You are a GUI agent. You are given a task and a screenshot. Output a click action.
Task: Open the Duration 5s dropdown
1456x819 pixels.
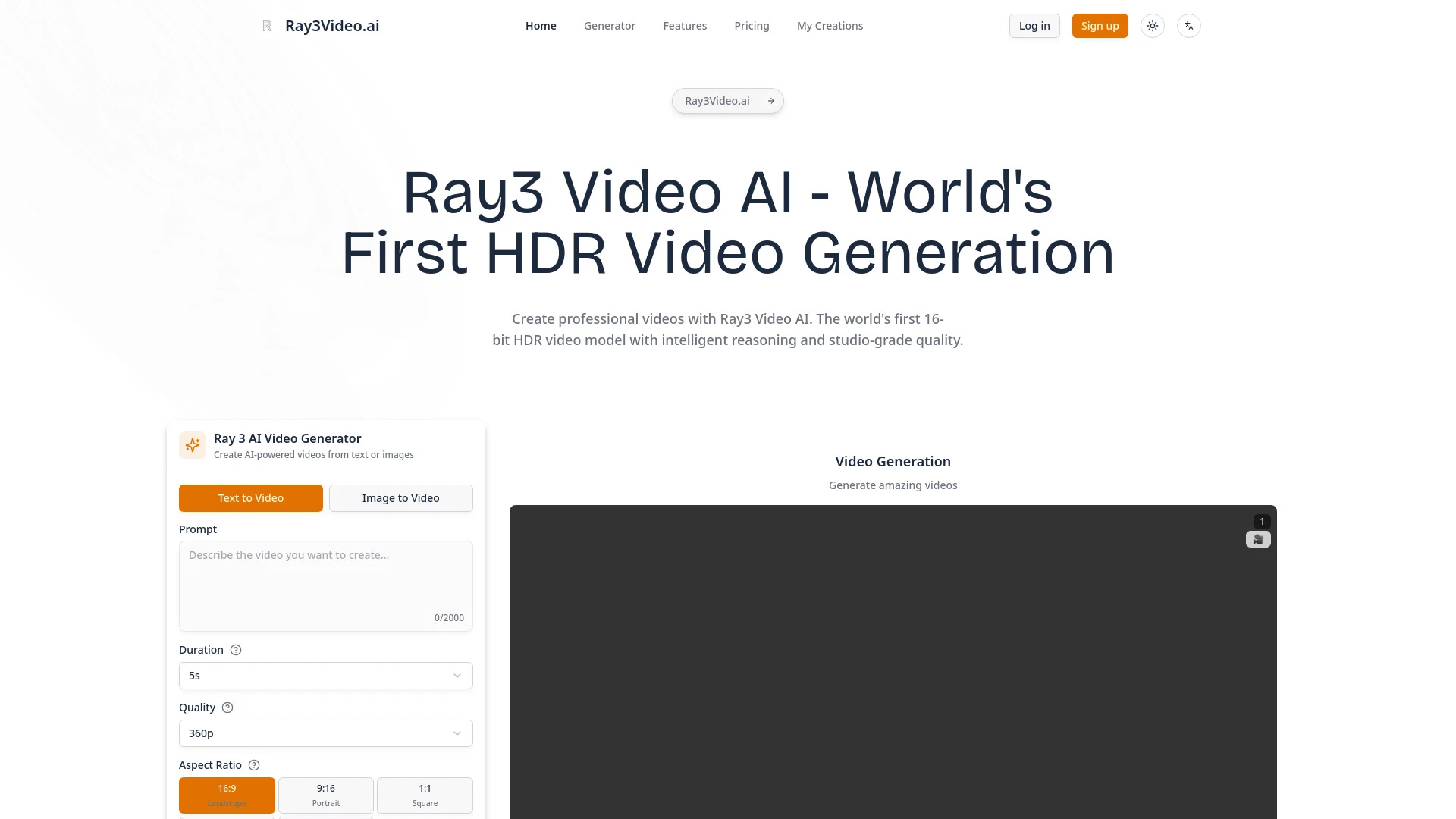325,675
